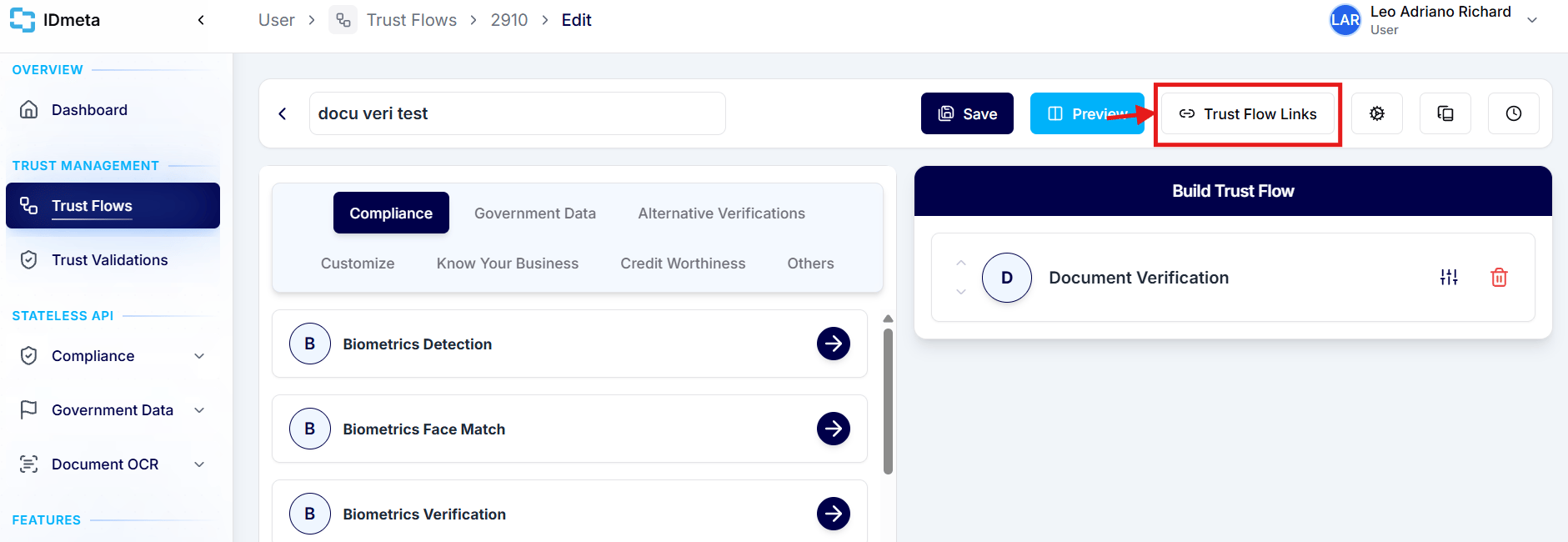This screenshot has width=1568, height=542.
Task: Select the Biometrics Detection label
Action: point(418,344)
